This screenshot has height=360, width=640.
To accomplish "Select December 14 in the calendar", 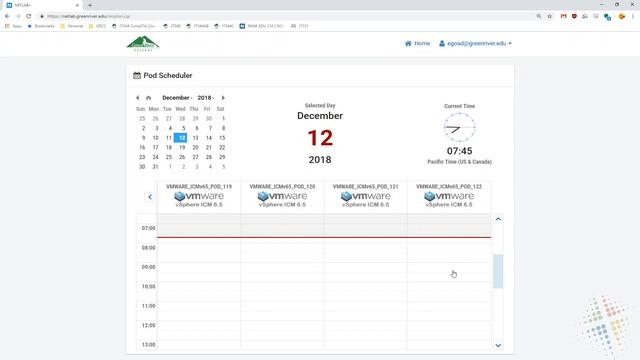I will tap(209, 138).
